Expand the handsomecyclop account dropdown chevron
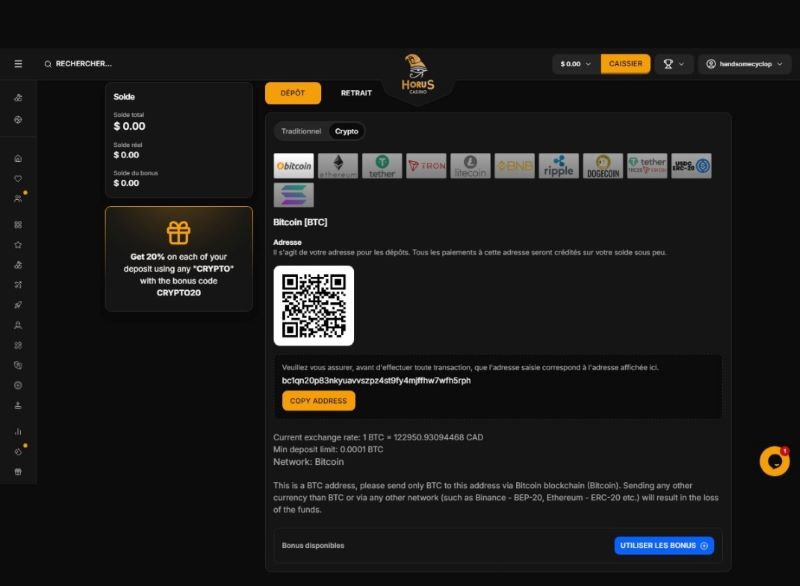This screenshot has width=800, height=586. 780,64
